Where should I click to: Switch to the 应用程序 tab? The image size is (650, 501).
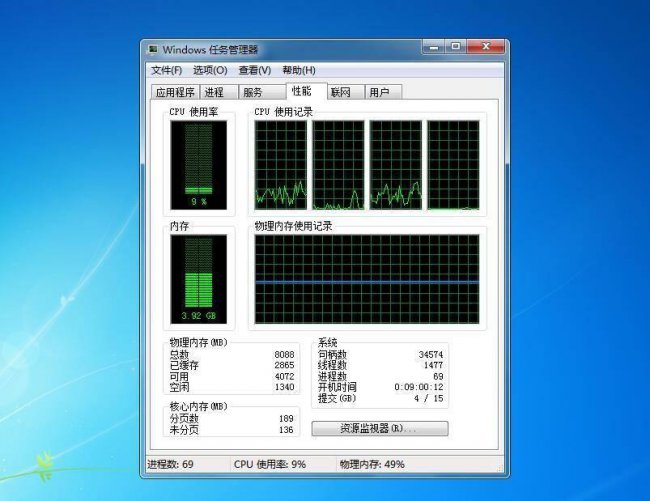point(175,92)
